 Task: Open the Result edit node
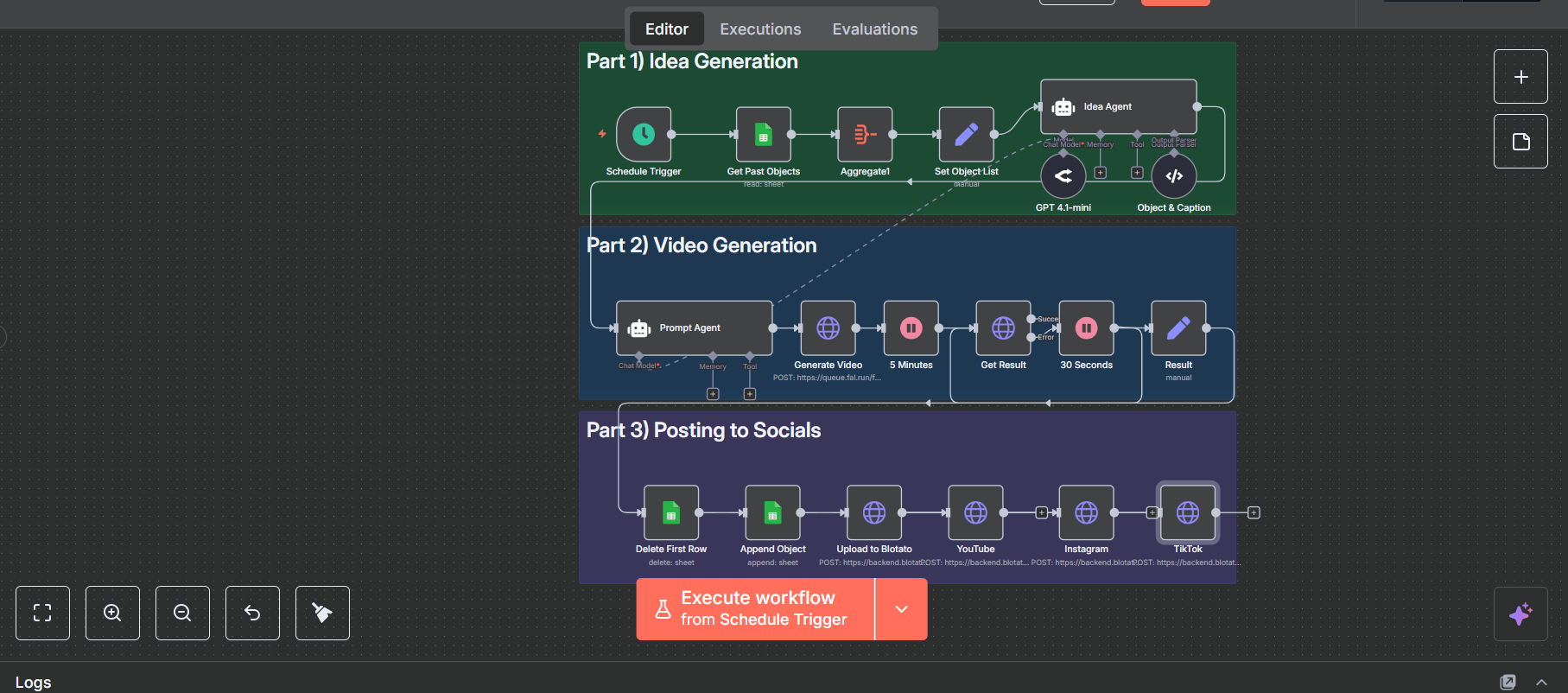pos(1178,327)
